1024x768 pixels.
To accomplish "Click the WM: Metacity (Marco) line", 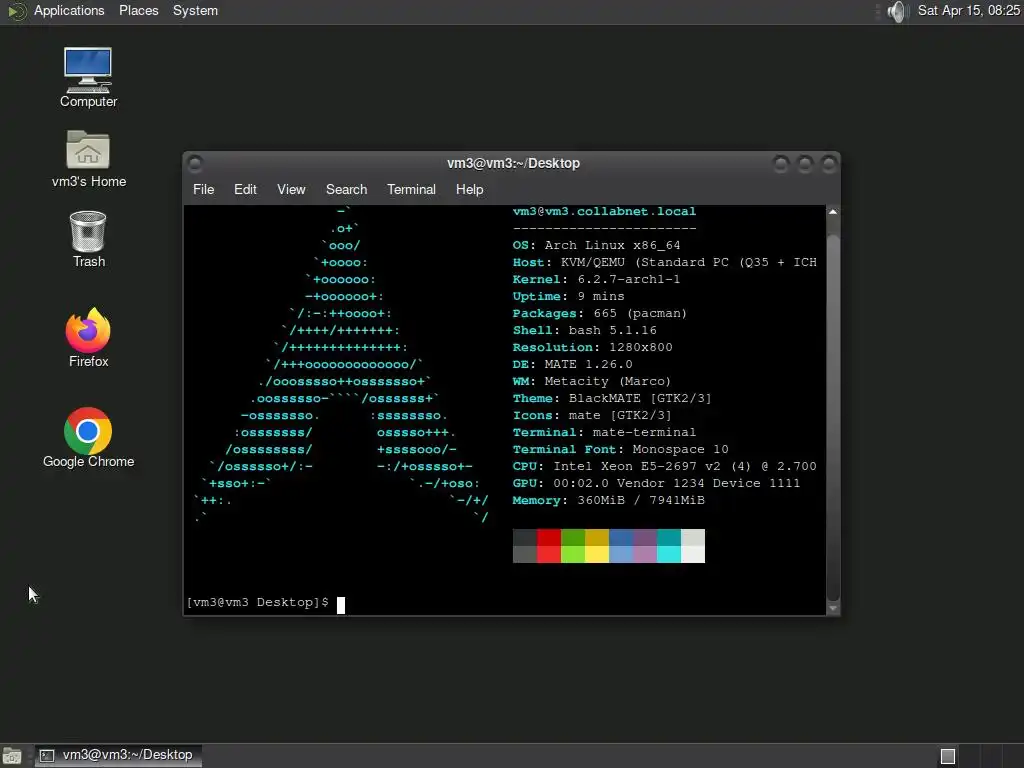I will [592, 381].
